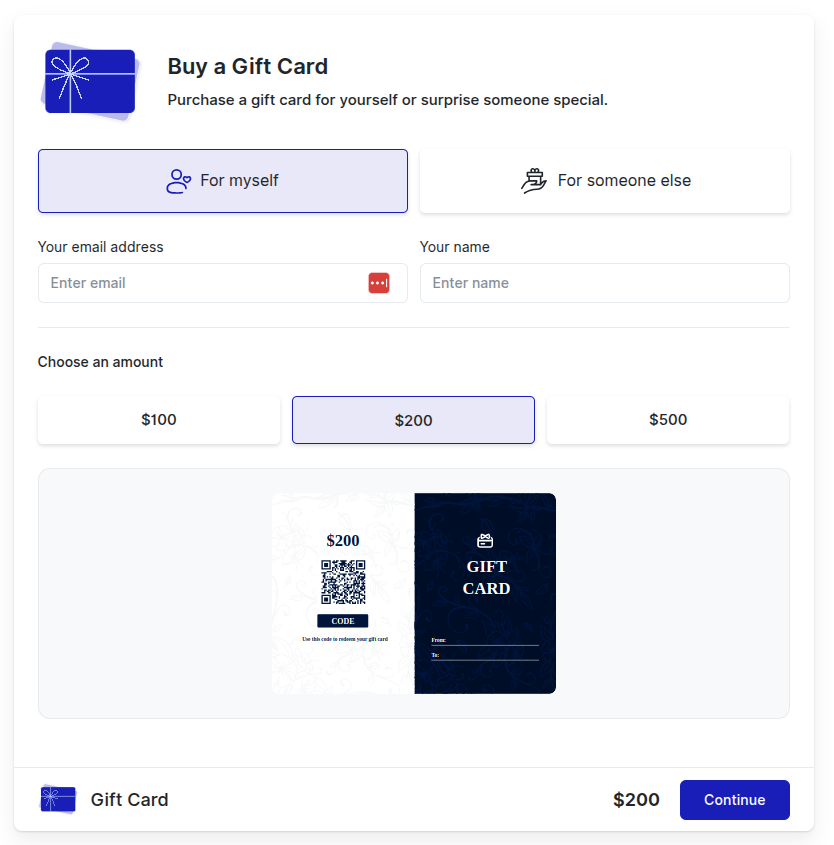The width and height of the screenshot is (834, 845).
Task: Click the $200 total price in footer
Action: point(636,800)
